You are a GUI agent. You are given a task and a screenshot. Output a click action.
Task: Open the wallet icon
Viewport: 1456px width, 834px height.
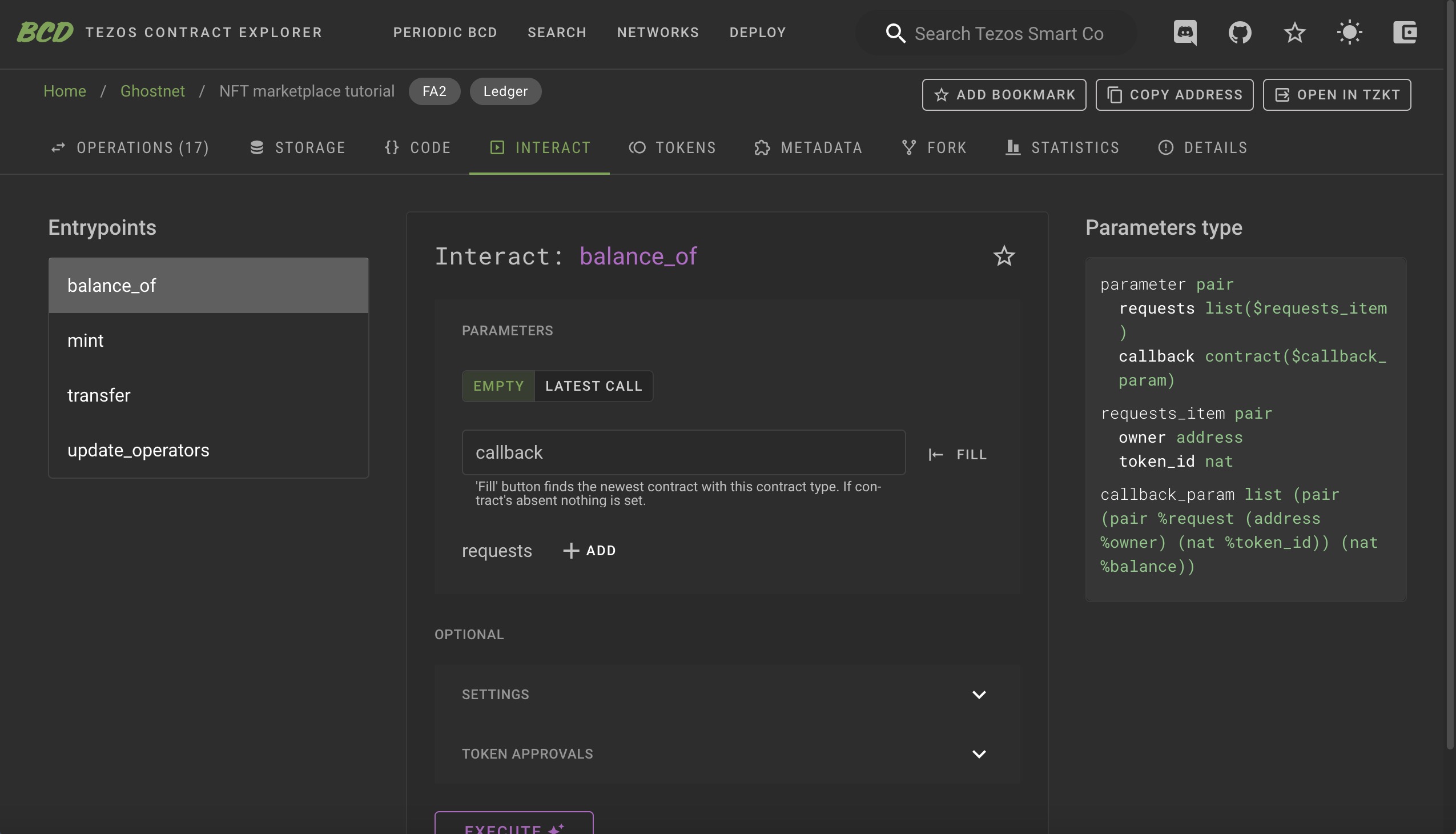pos(1405,33)
